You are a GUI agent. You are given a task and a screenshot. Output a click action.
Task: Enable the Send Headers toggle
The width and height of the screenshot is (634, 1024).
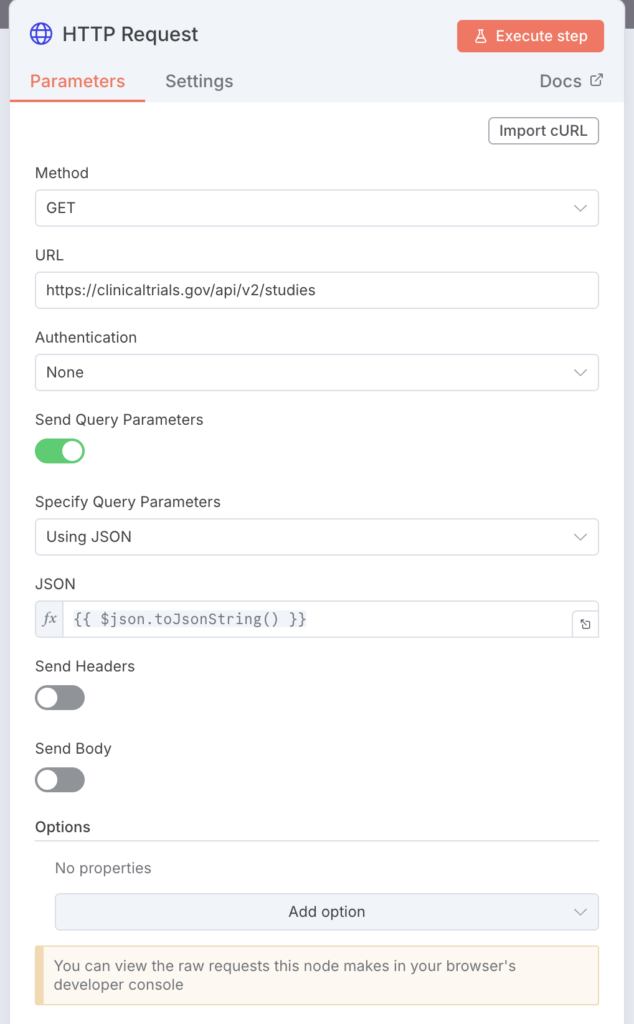click(x=60, y=698)
